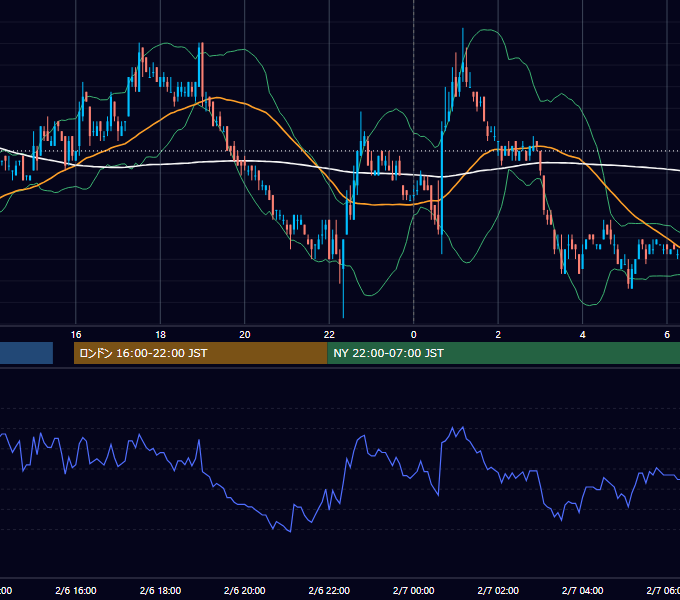680x600 pixels.
Task: Click the 2/6 16:00 date label
Action: tap(76, 590)
